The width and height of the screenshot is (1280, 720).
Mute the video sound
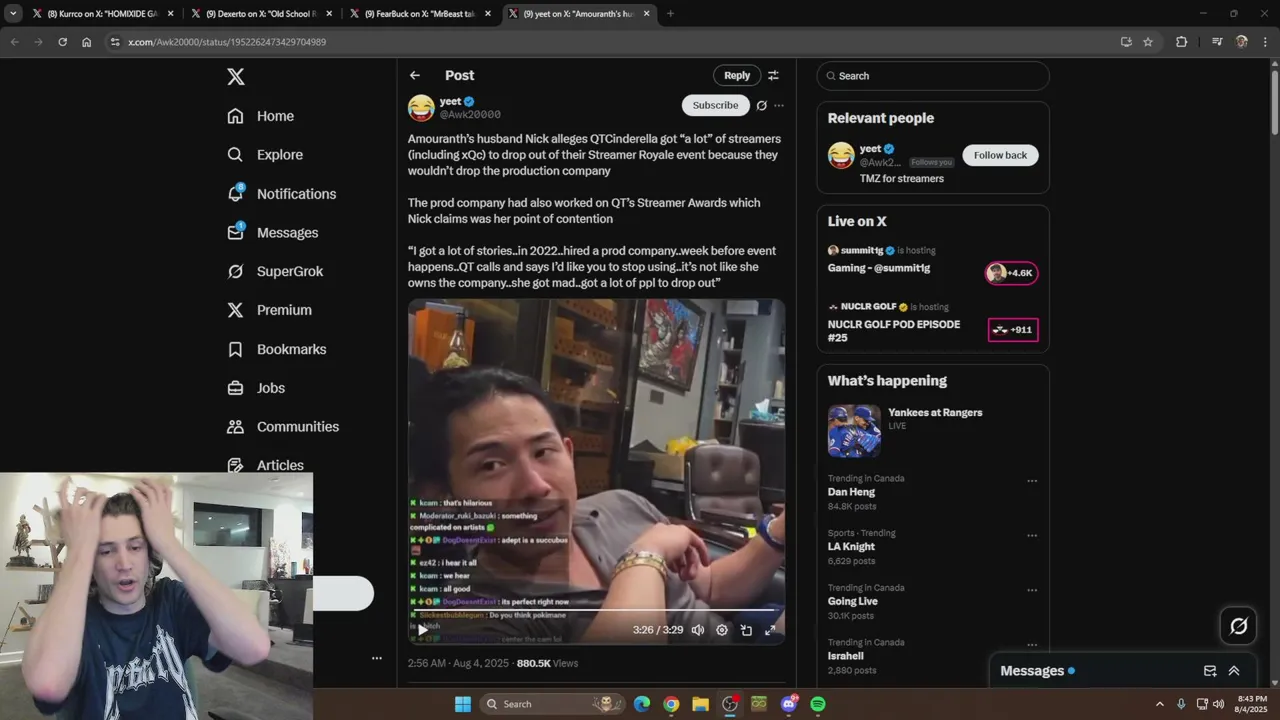(x=698, y=630)
